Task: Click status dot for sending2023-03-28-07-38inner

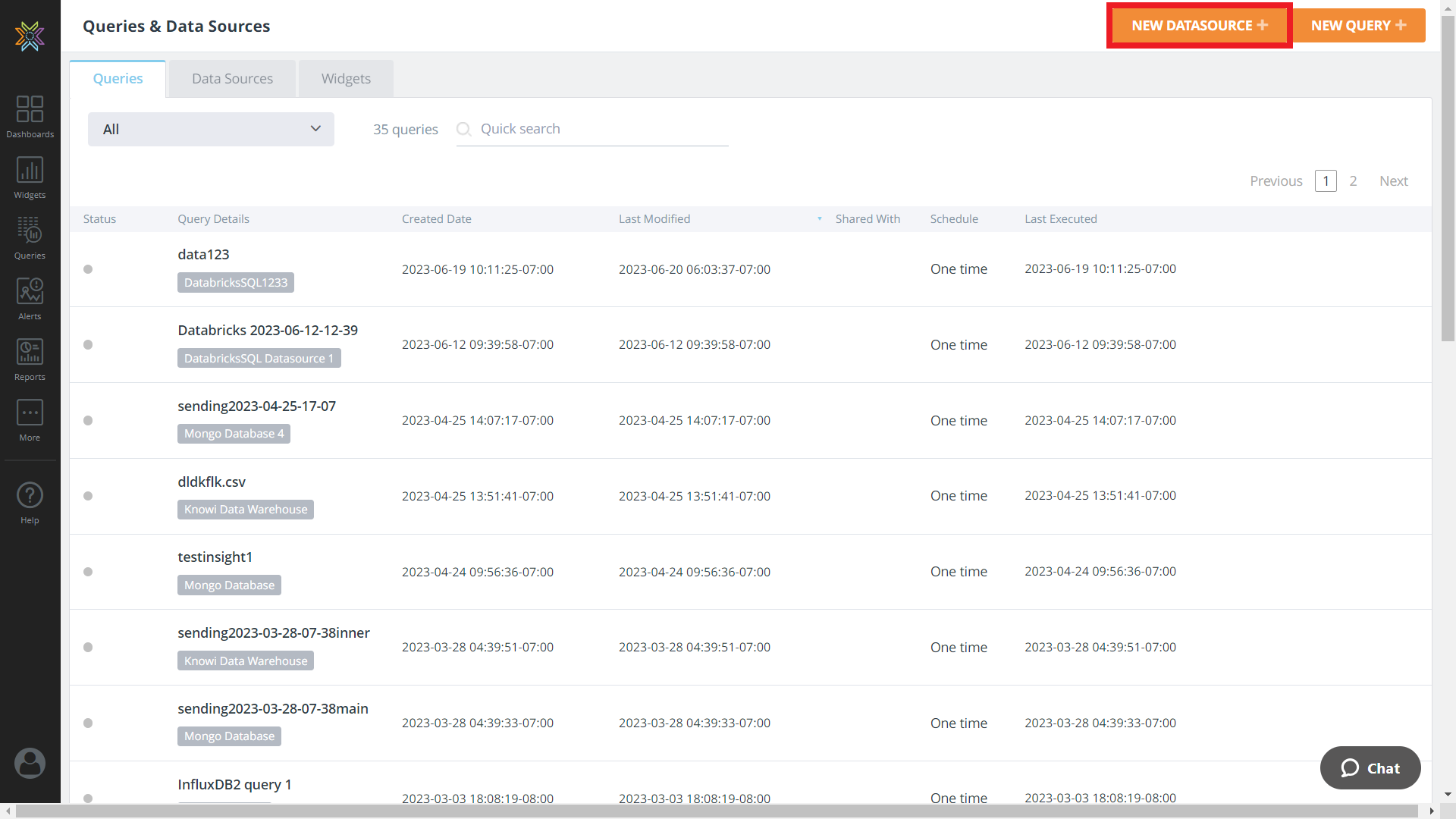Action: pos(88,648)
